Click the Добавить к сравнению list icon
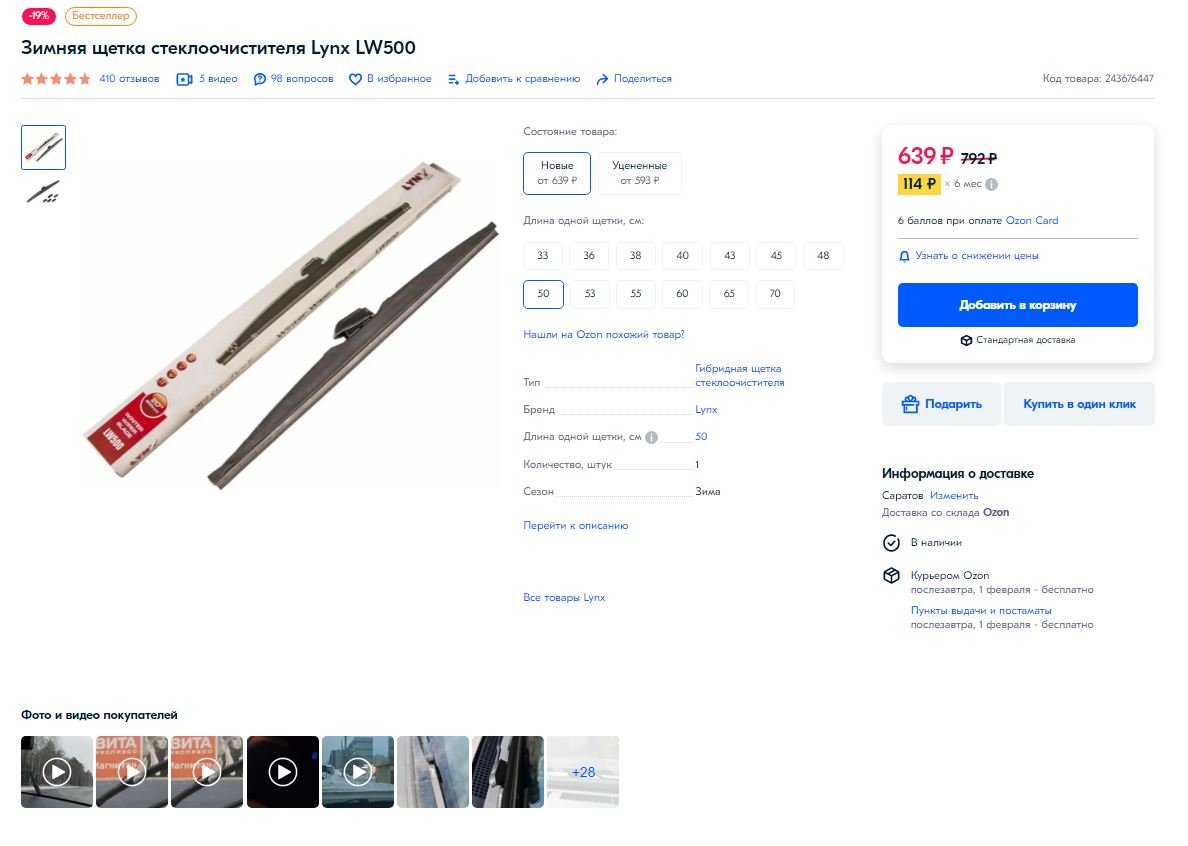Image resolution: width=1188 pixels, height=846 pixels. click(453, 79)
